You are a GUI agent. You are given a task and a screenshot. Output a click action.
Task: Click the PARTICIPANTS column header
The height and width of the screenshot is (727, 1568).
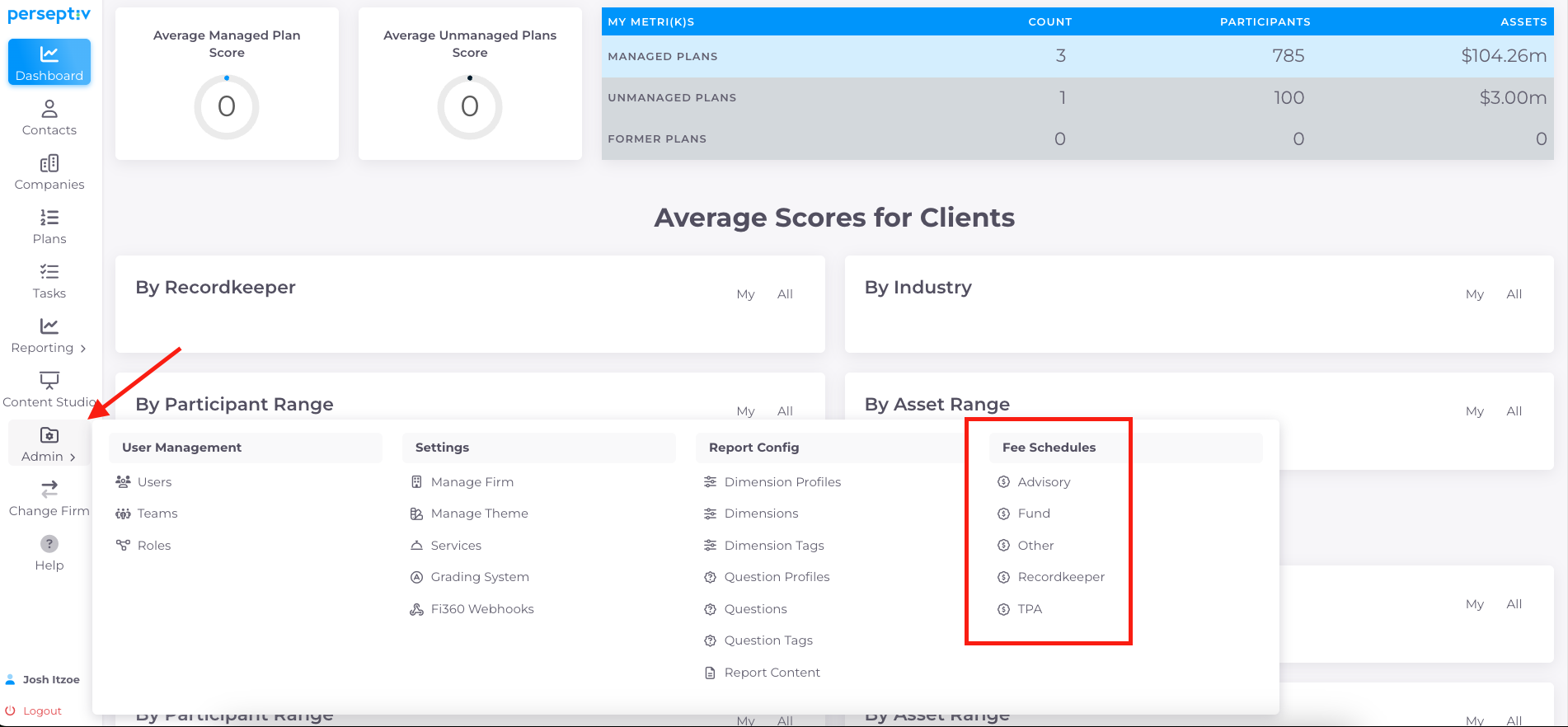pyautogui.click(x=1265, y=22)
